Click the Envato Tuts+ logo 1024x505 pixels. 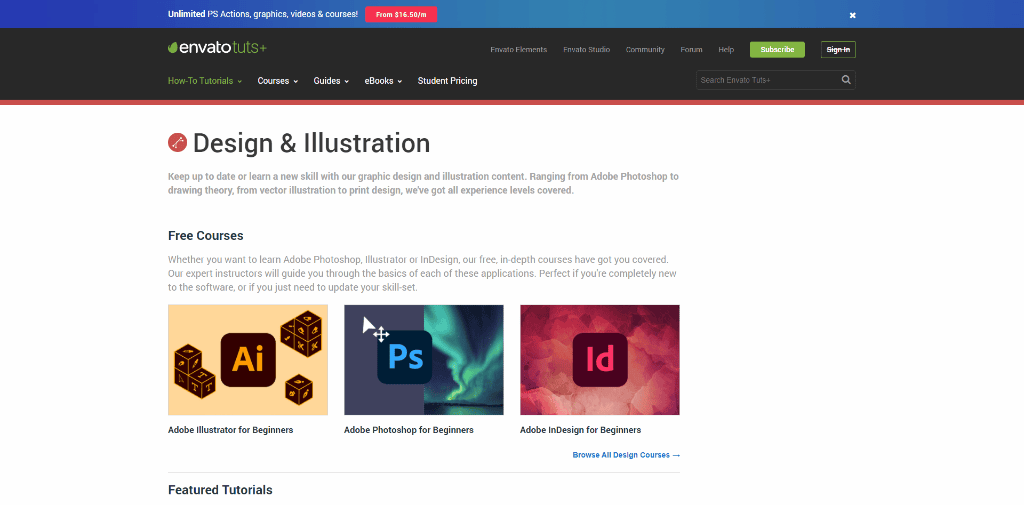[x=217, y=48]
